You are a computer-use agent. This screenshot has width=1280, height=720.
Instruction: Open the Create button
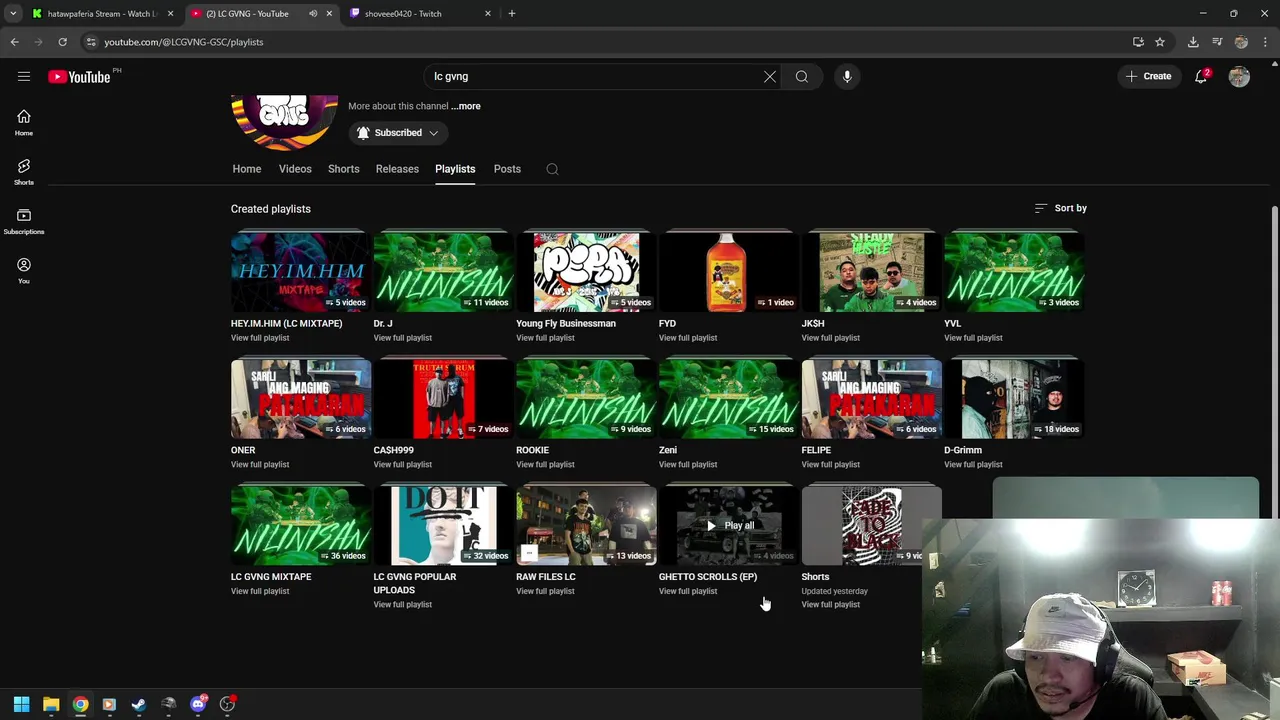point(1148,76)
